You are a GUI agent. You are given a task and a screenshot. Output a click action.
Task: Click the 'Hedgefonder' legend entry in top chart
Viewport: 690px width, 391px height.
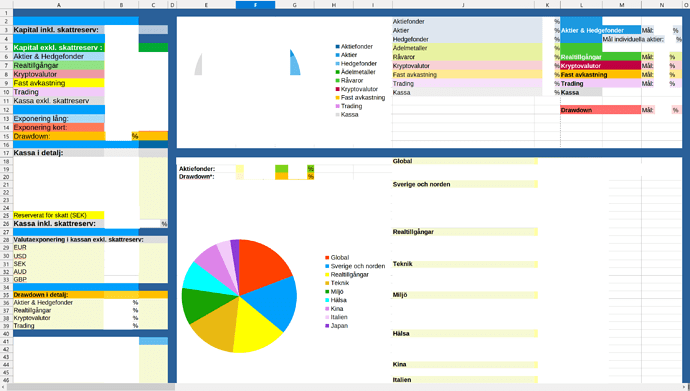356,63
